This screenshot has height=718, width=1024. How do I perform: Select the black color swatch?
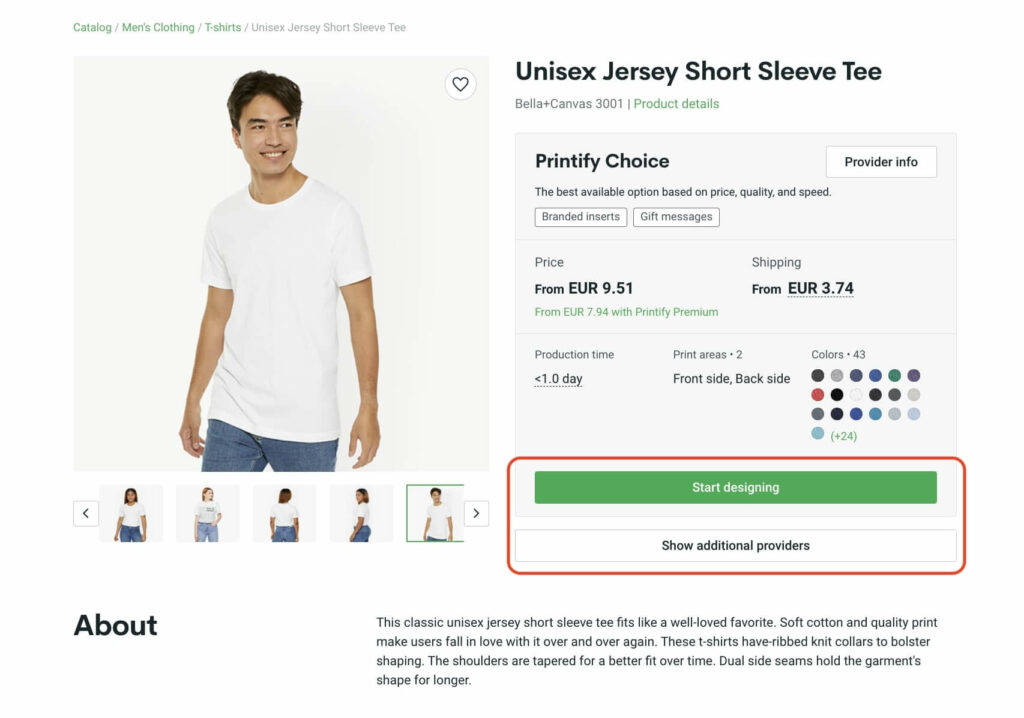coord(837,394)
